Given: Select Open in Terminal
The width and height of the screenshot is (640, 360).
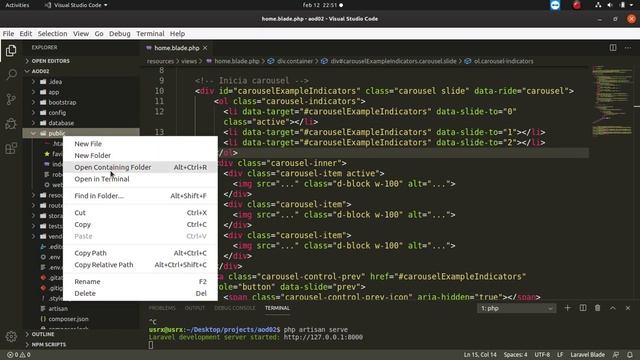Looking at the screenshot, I should pos(140,179).
